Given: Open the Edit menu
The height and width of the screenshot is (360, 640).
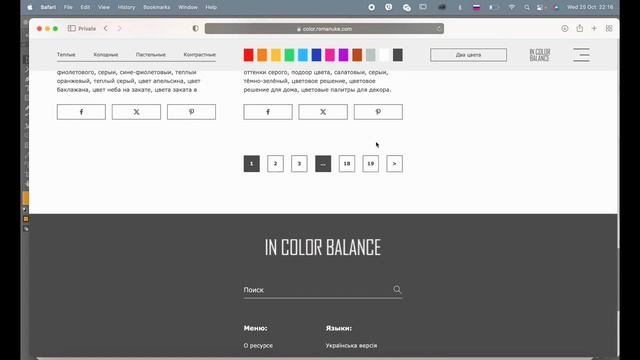Looking at the screenshot, I should click(85, 7).
